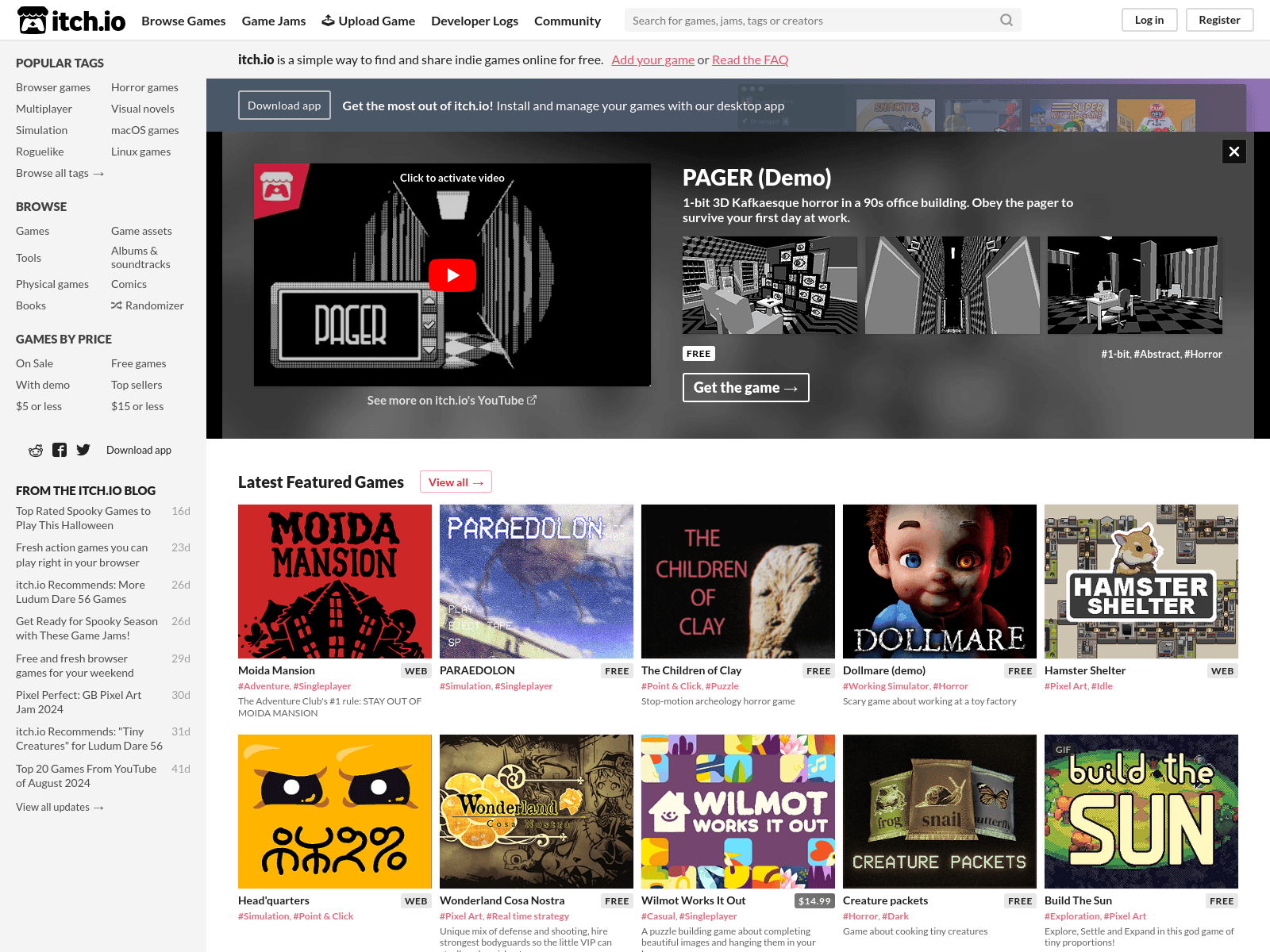Filter by $5 or less
Image resolution: width=1270 pixels, height=952 pixels.
(x=39, y=406)
